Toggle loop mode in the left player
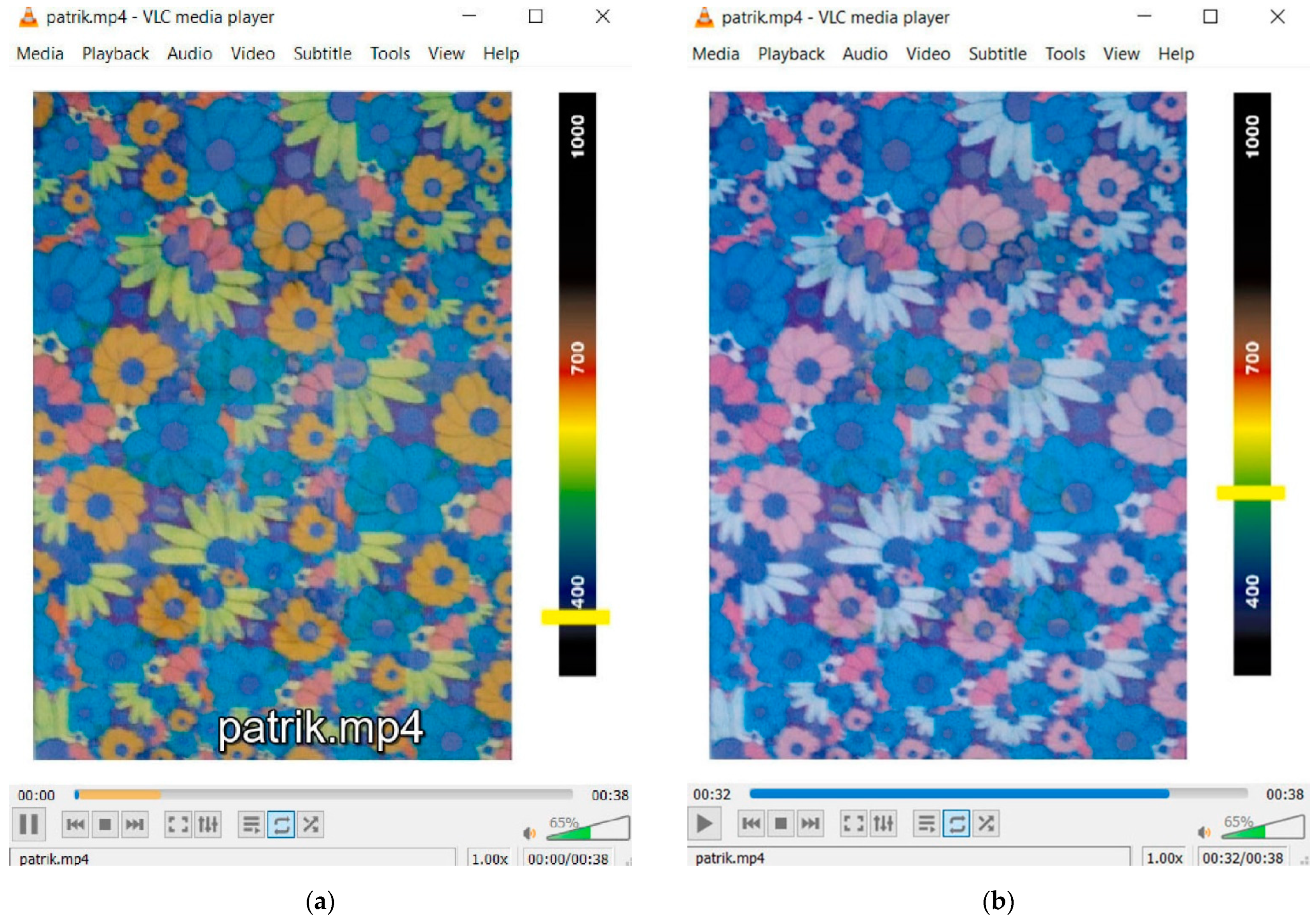This screenshot has height=922, width=1316. click(281, 824)
